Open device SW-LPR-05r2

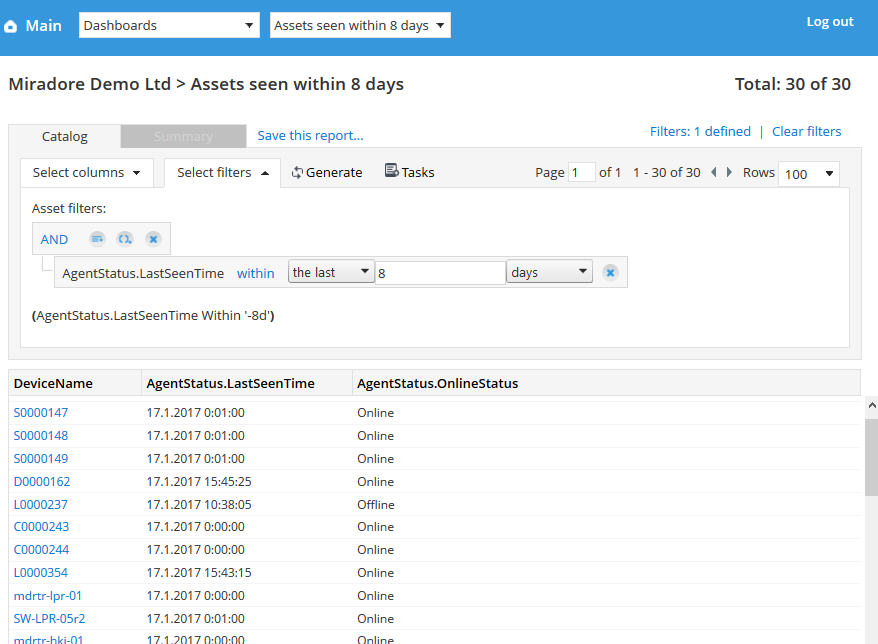click(49, 619)
